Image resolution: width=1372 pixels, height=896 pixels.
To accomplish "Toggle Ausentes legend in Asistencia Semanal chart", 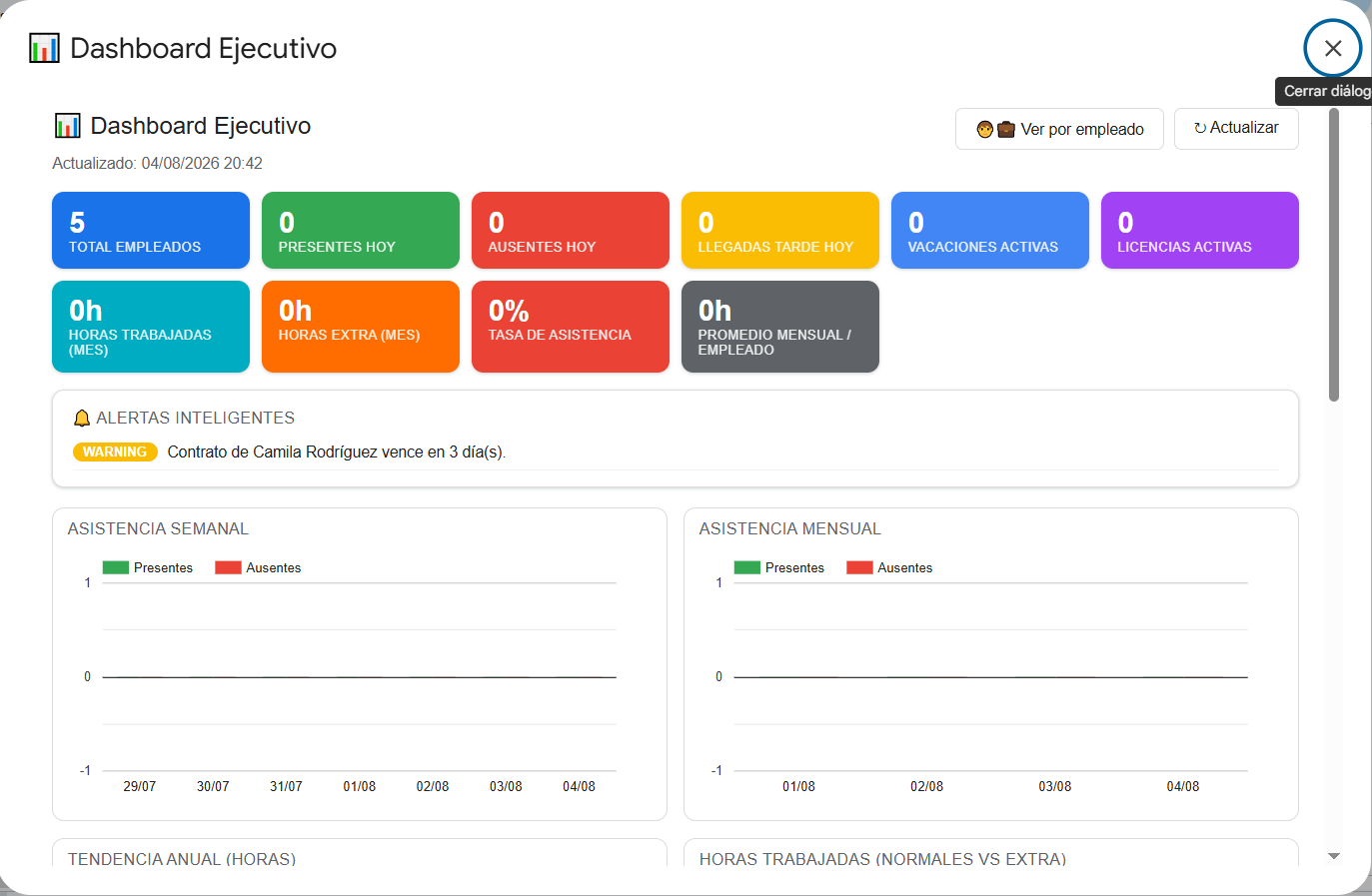I will 259,567.
